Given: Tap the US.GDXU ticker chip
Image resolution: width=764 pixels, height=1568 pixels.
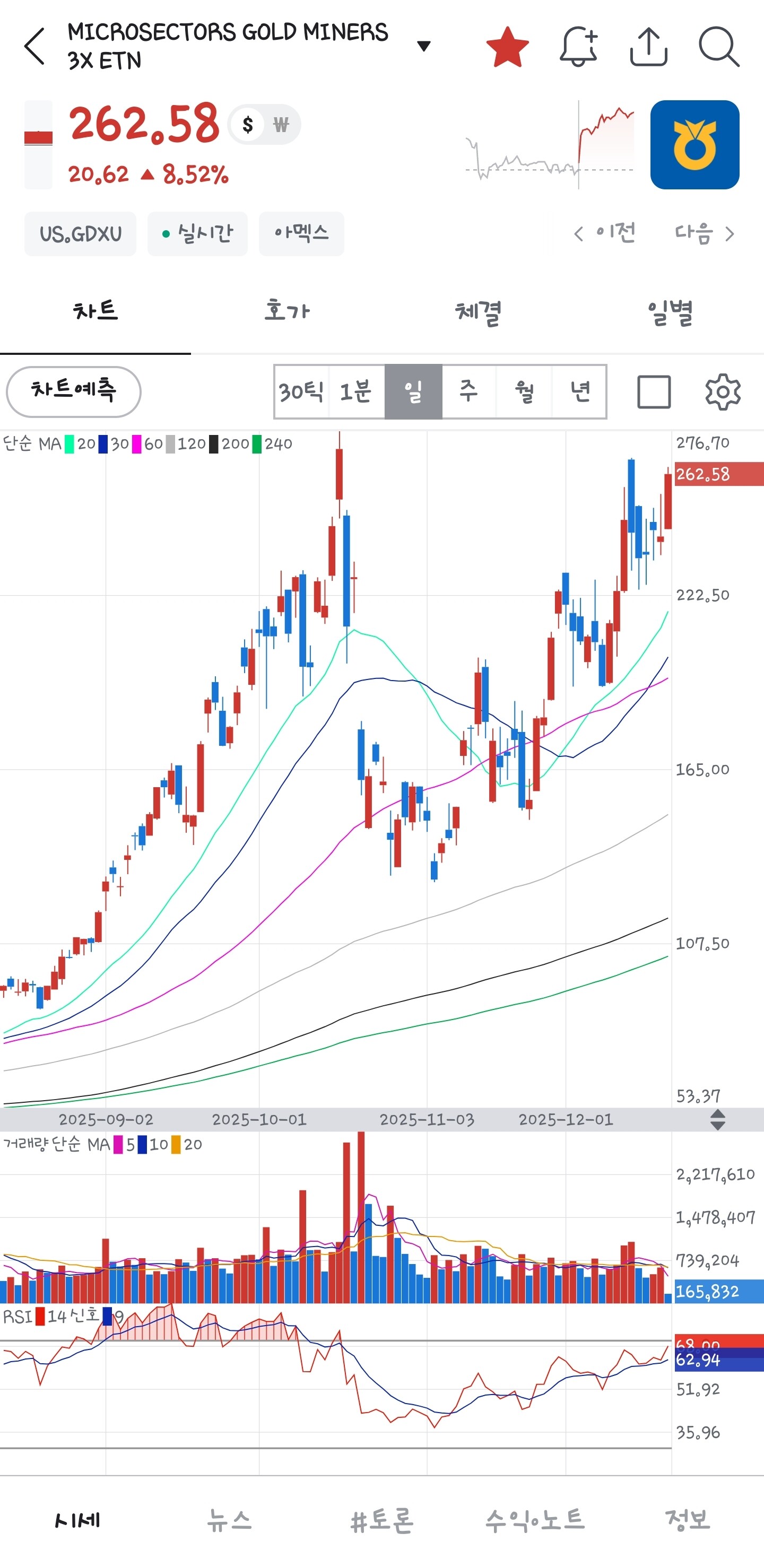Looking at the screenshot, I should click(80, 234).
